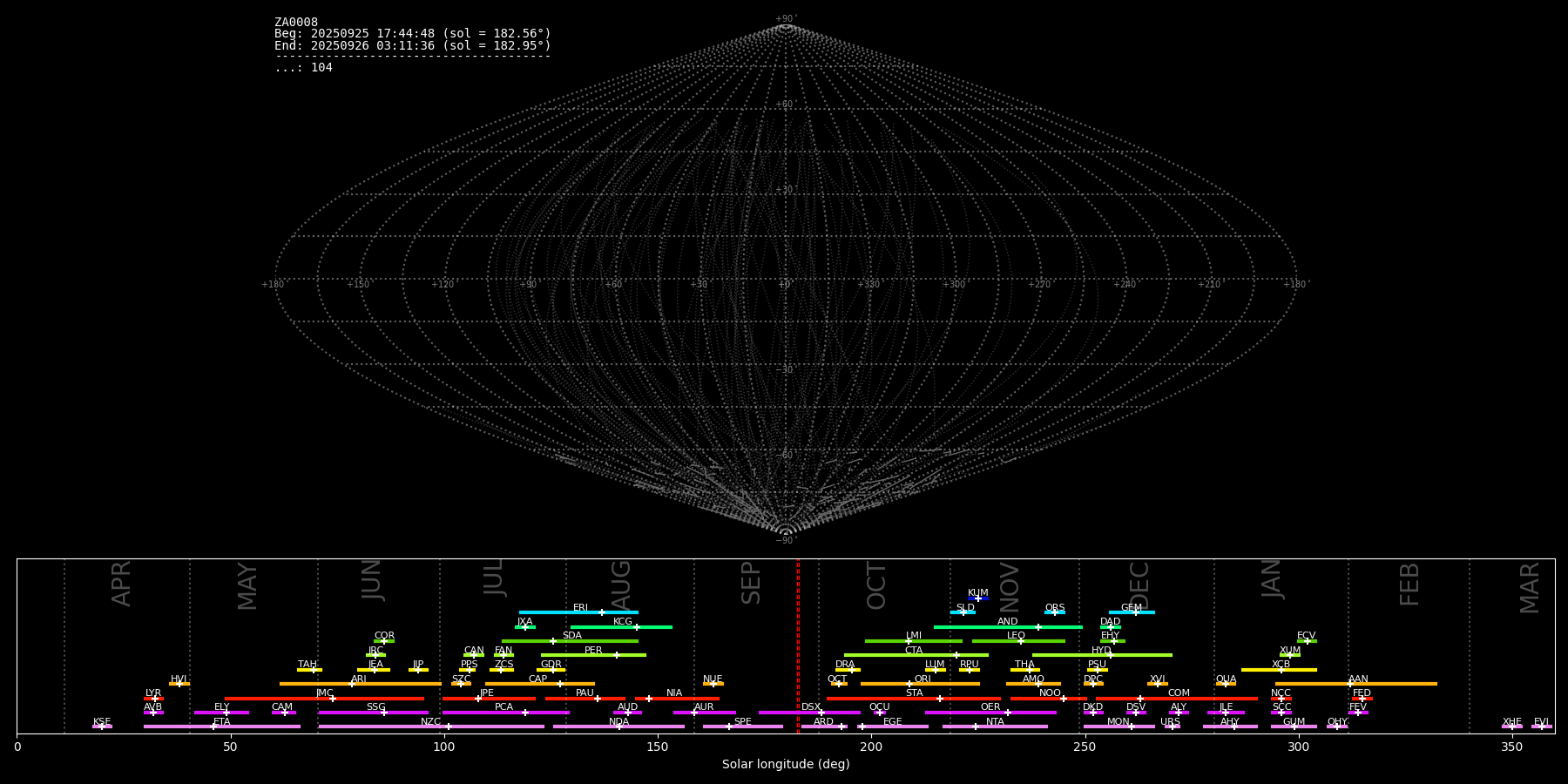Click the red dashed current solar longitude marker

[798, 645]
